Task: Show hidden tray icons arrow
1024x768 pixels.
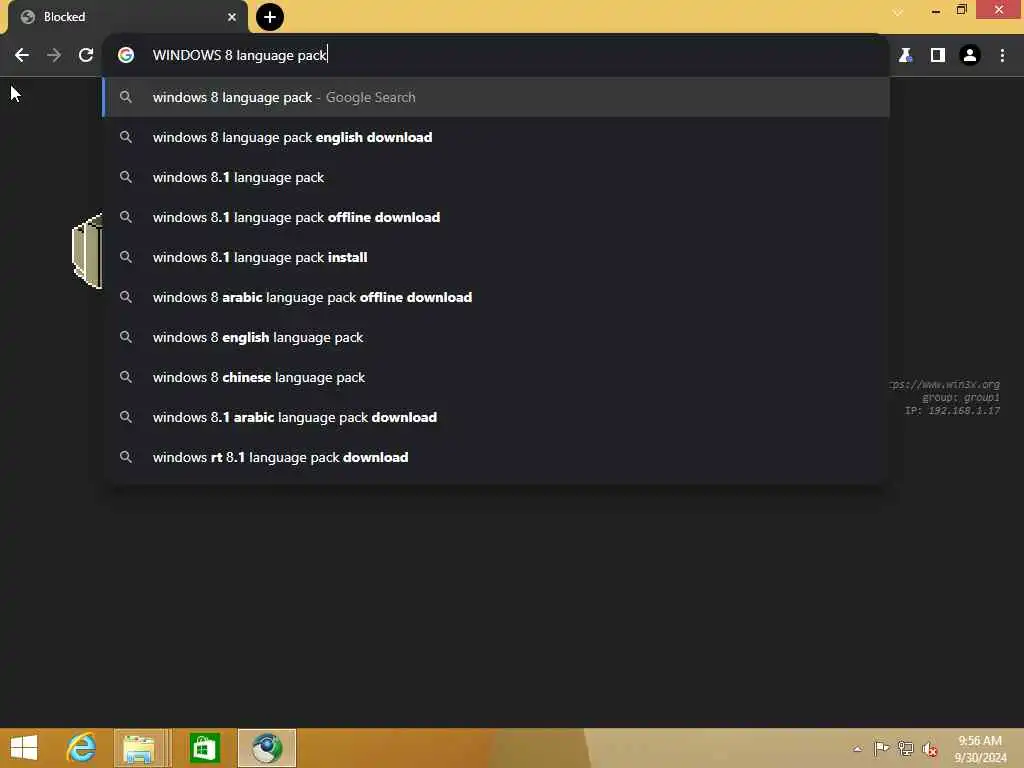Action: point(857,749)
